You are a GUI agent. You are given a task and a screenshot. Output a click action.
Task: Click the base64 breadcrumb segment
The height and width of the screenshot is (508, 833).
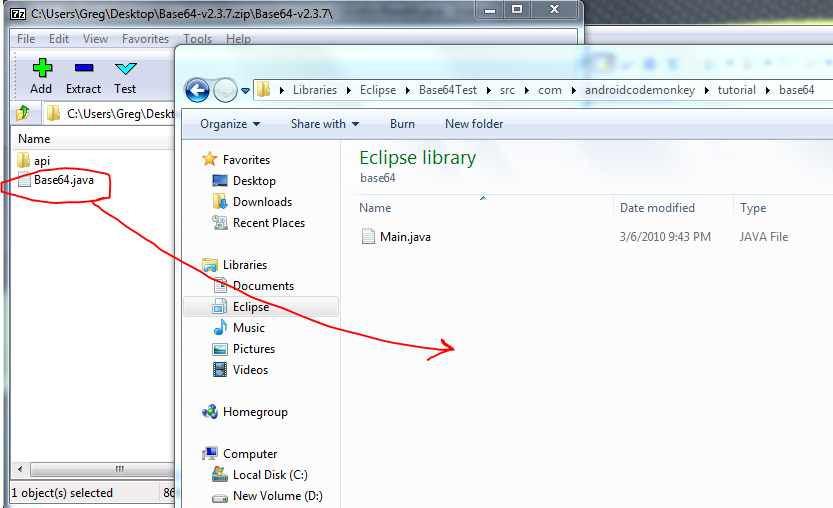(796, 90)
